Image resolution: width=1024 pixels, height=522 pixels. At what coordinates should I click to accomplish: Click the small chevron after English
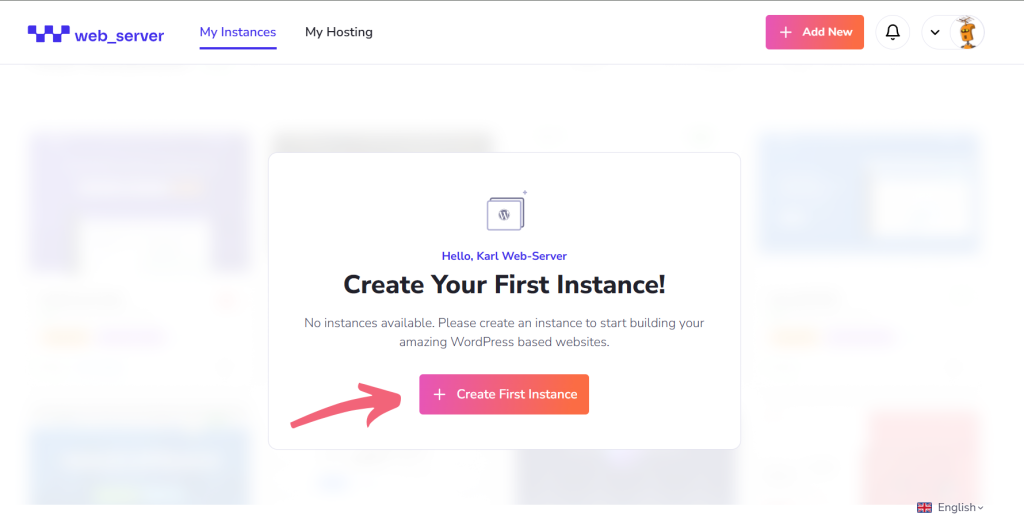981,508
